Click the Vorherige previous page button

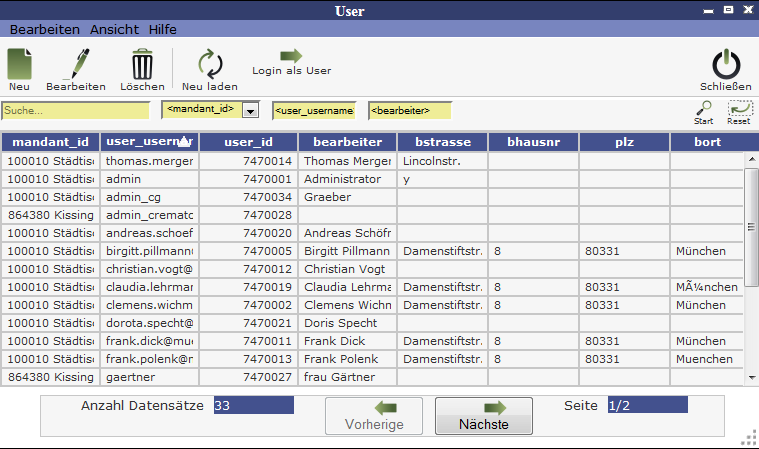point(374,415)
